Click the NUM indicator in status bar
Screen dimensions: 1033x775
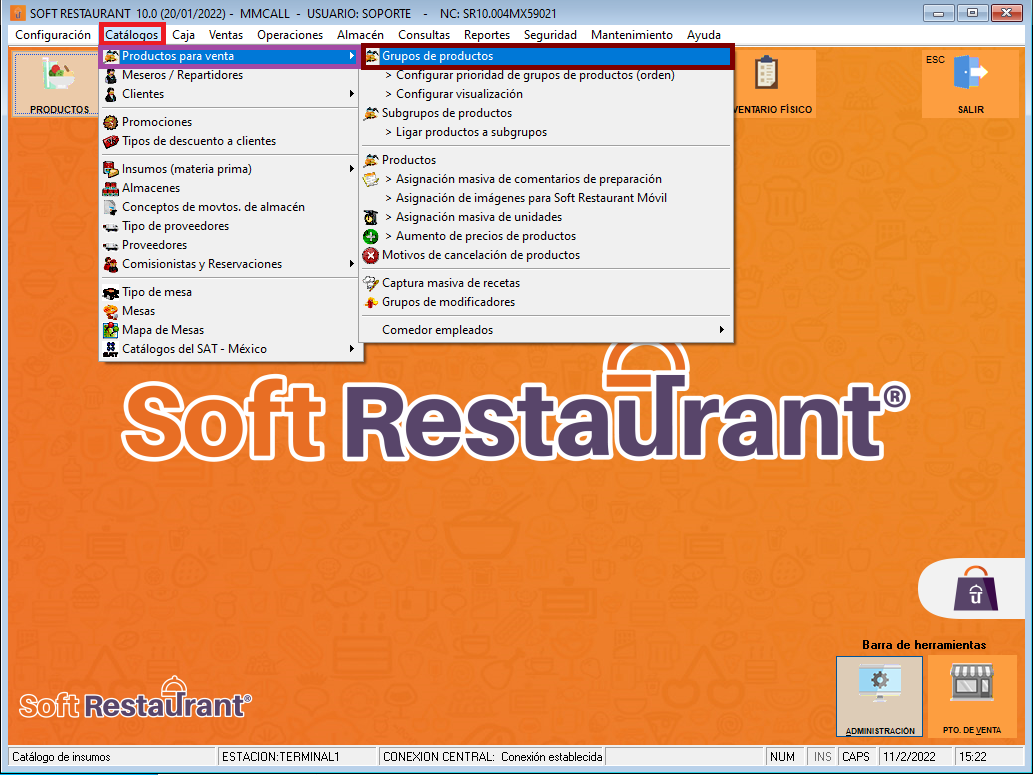click(783, 757)
